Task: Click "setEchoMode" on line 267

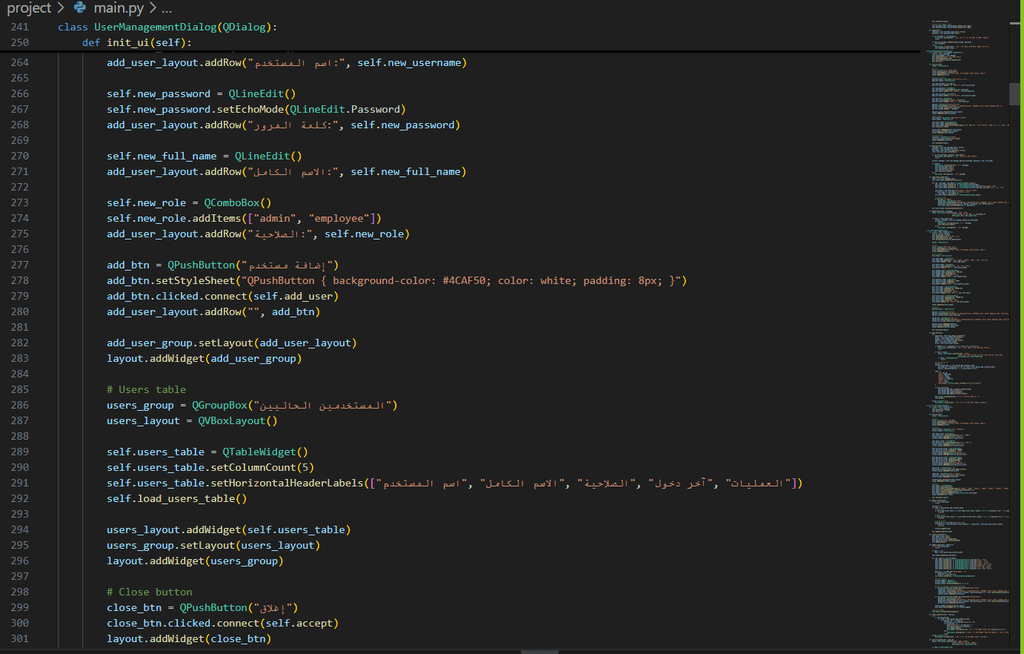Action: coord(250,109)
